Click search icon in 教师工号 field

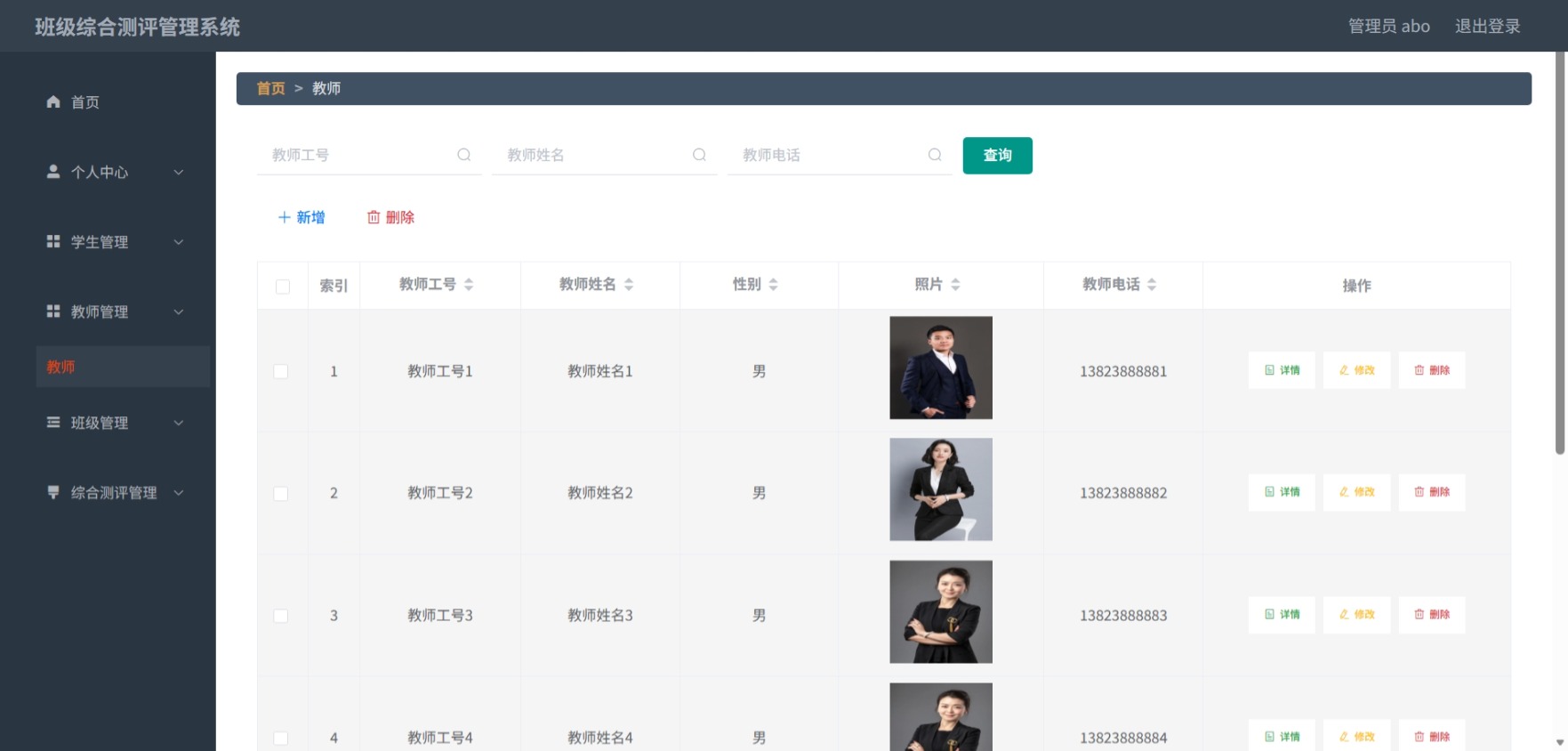tap(464, 155)
